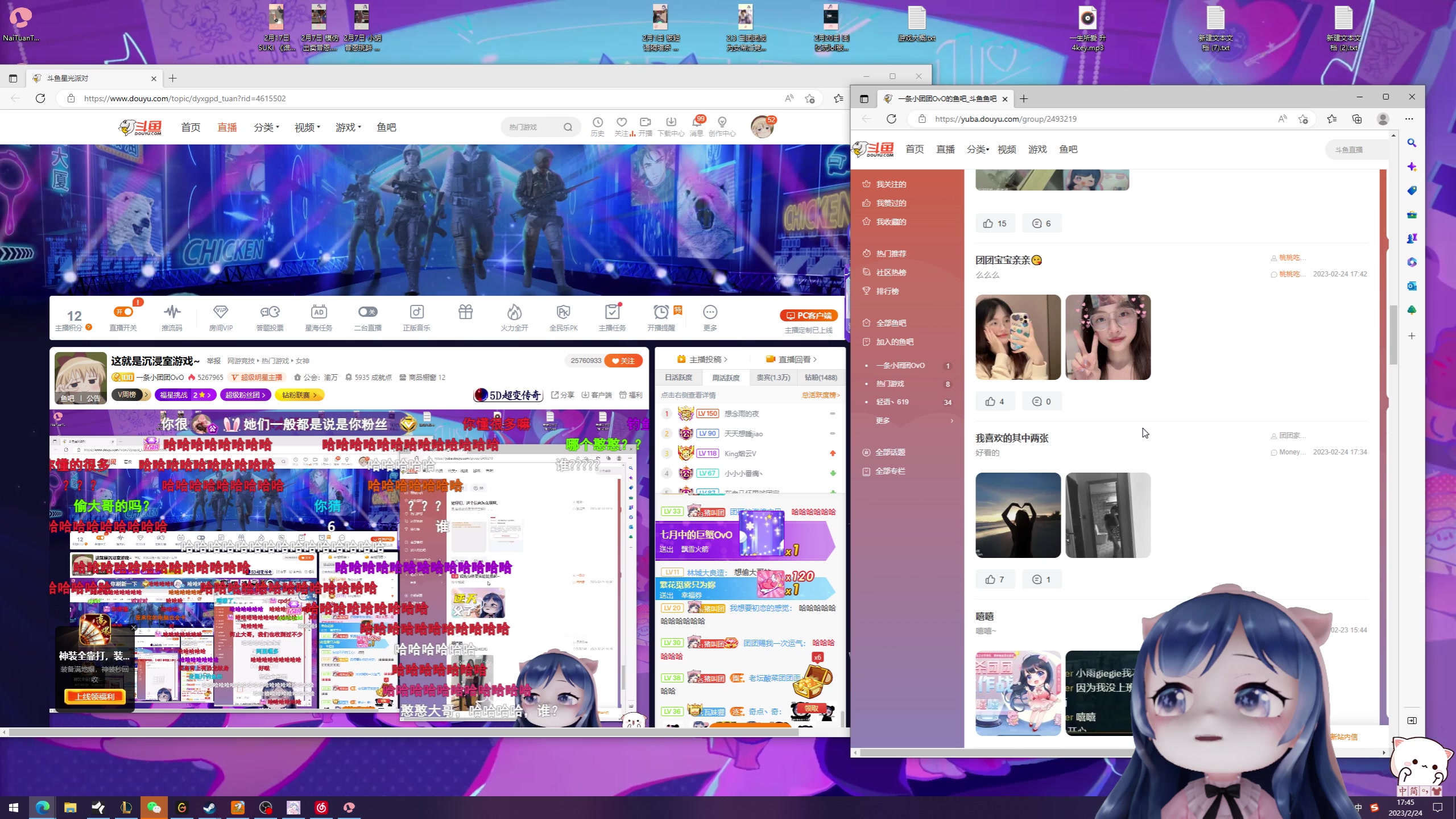Switch to the 日活跃度 ranking tab

click(x=678, y=378)
